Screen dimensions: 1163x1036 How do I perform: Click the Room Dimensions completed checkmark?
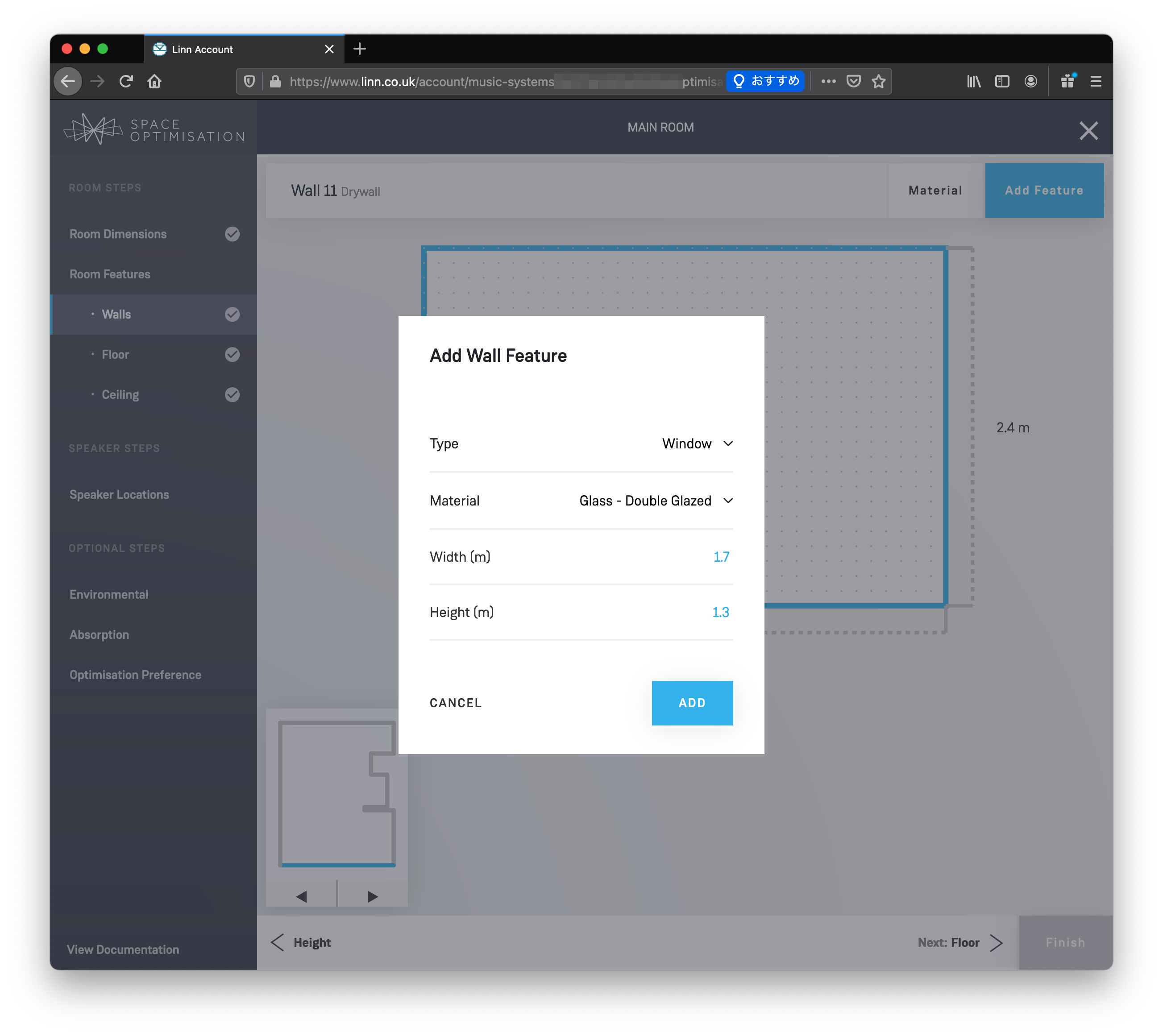point(232,234)
